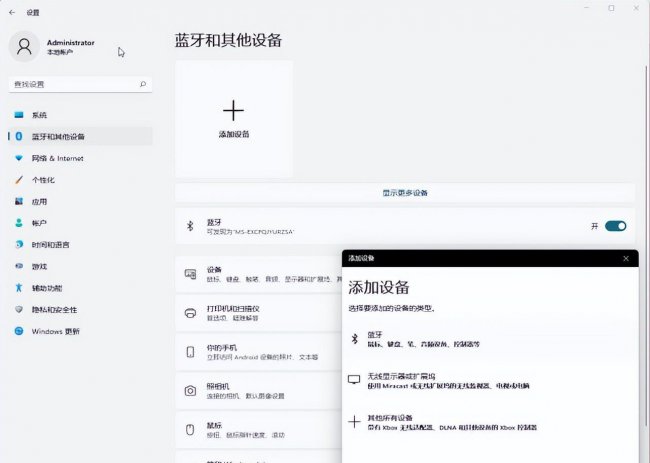The height and width of the screenshot is (463, 650).
Task: Open 应用 settings page
Action: 80,201
